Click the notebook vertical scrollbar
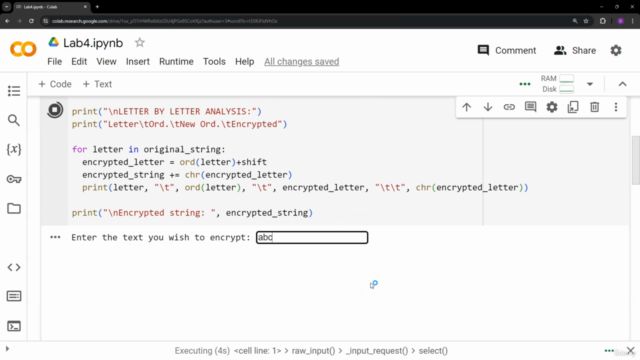 pyautogui.click(x=635, y=160)
